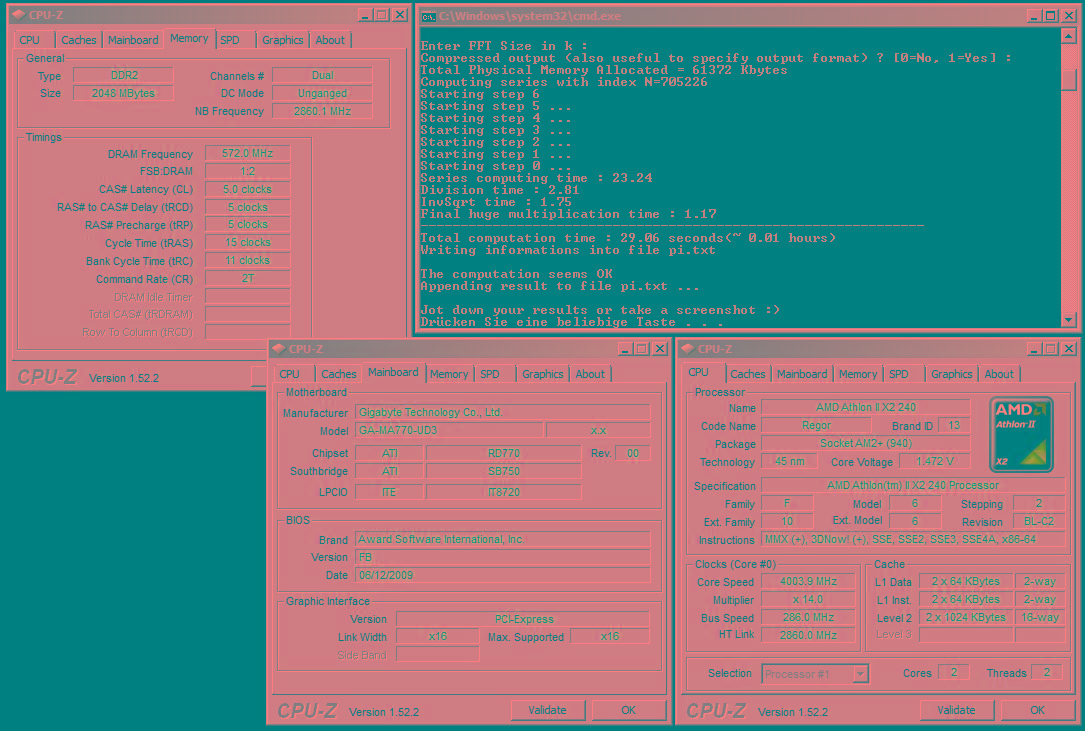Open About tab in Memory window

point(330,40)
